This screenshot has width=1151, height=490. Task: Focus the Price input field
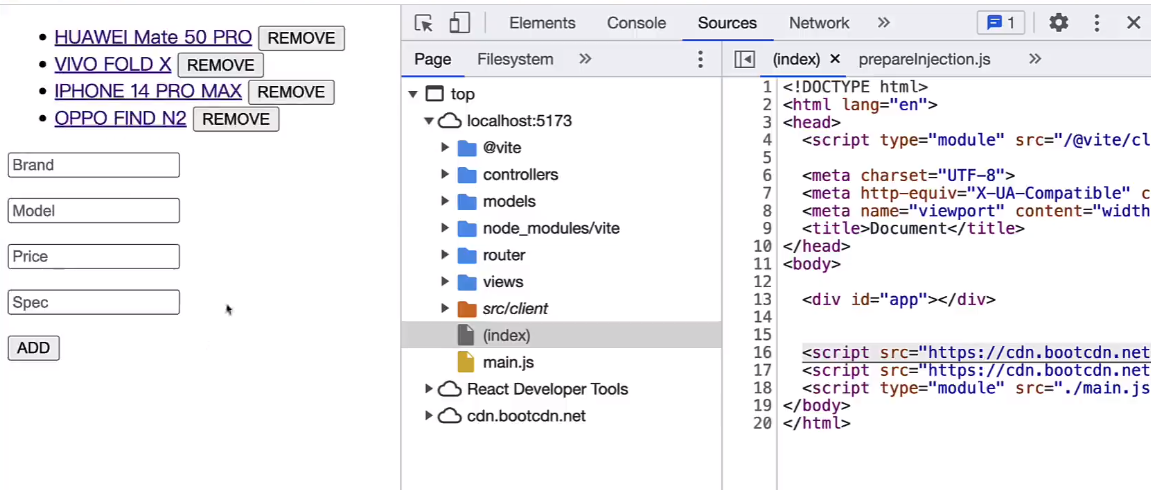[93, 257]
